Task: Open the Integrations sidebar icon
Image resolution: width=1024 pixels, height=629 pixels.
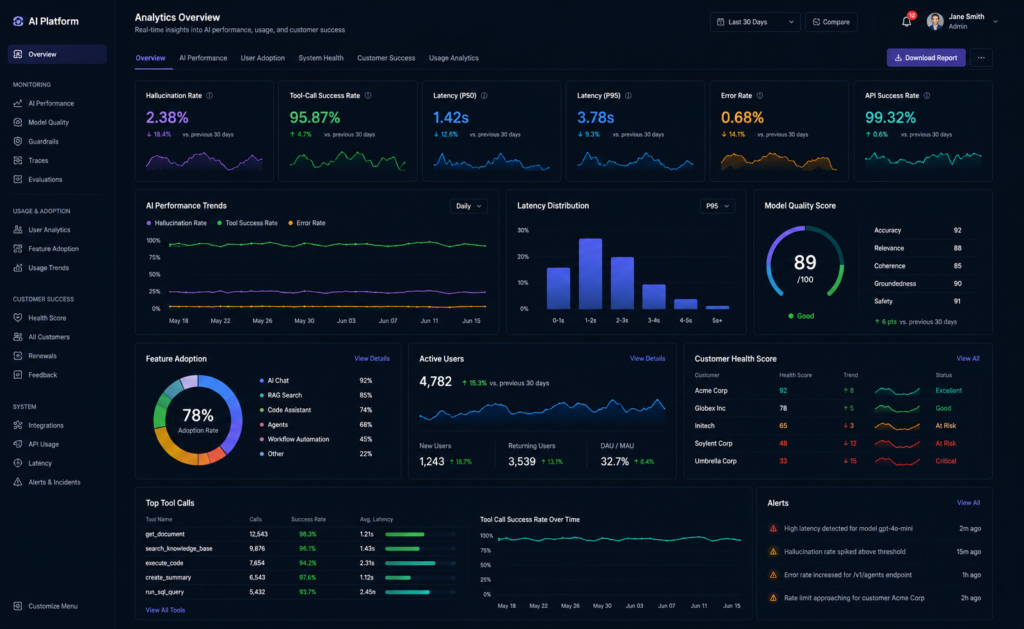Action: point(18,425)
